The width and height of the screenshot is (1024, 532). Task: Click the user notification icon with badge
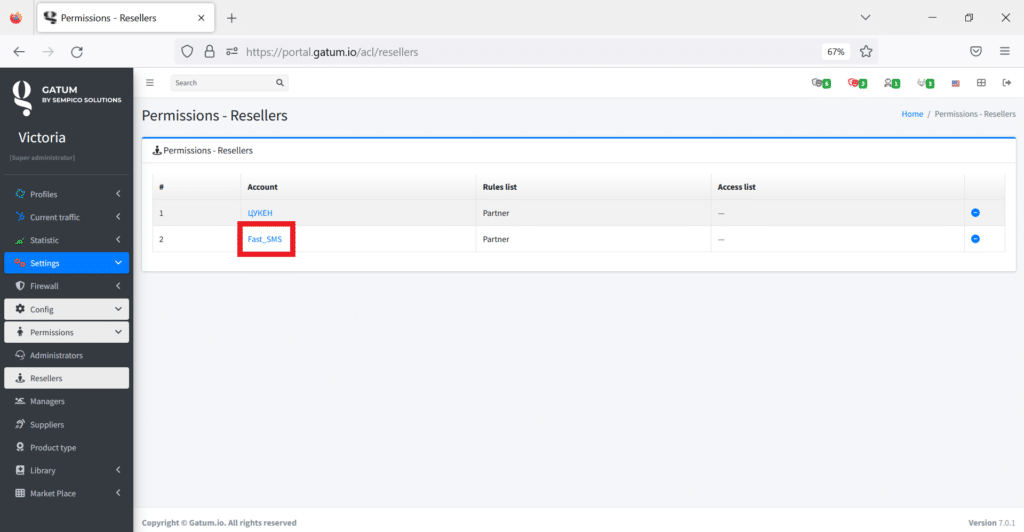coord(891,83)
